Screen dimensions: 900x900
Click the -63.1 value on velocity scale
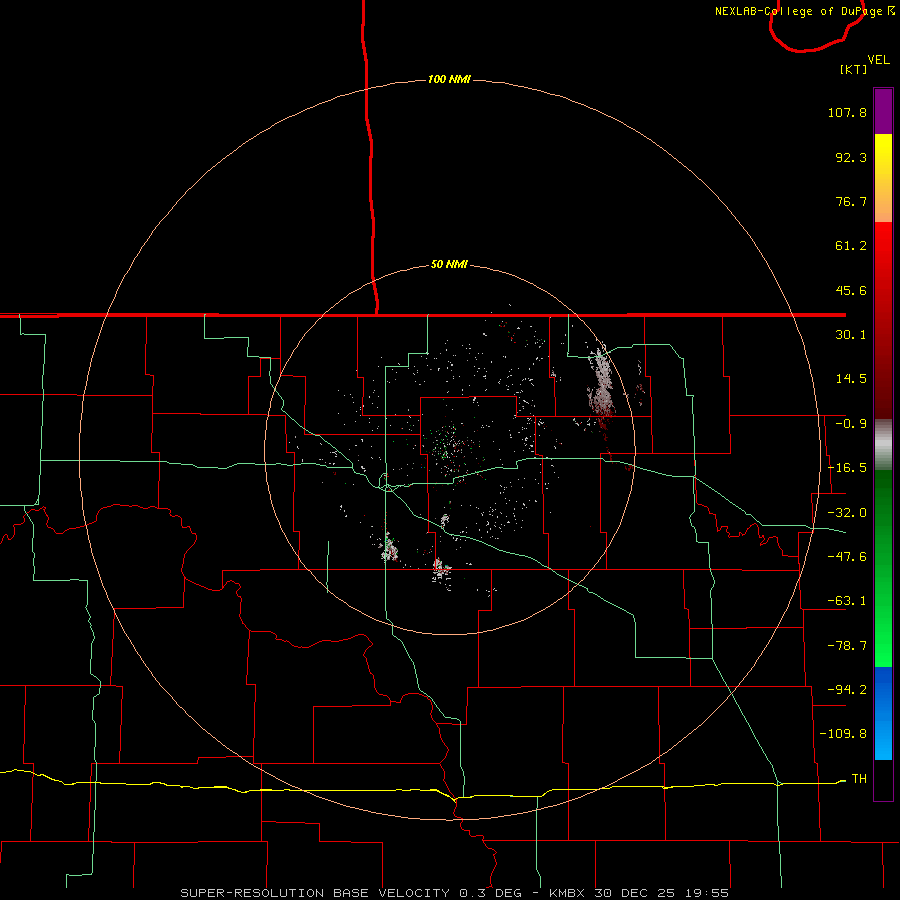point(847,601)
